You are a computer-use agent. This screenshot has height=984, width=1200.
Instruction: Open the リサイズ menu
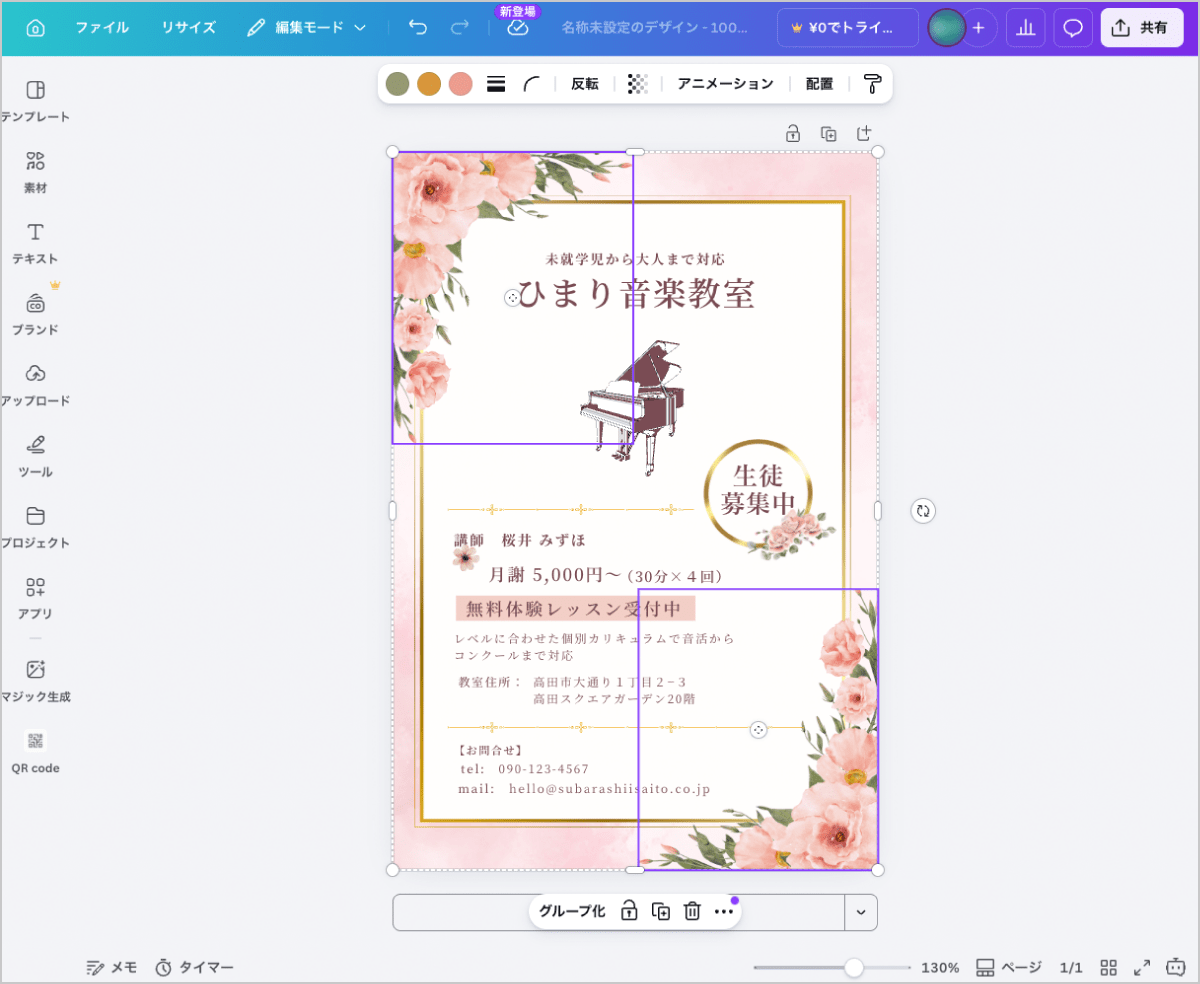[x=187, y=28]
